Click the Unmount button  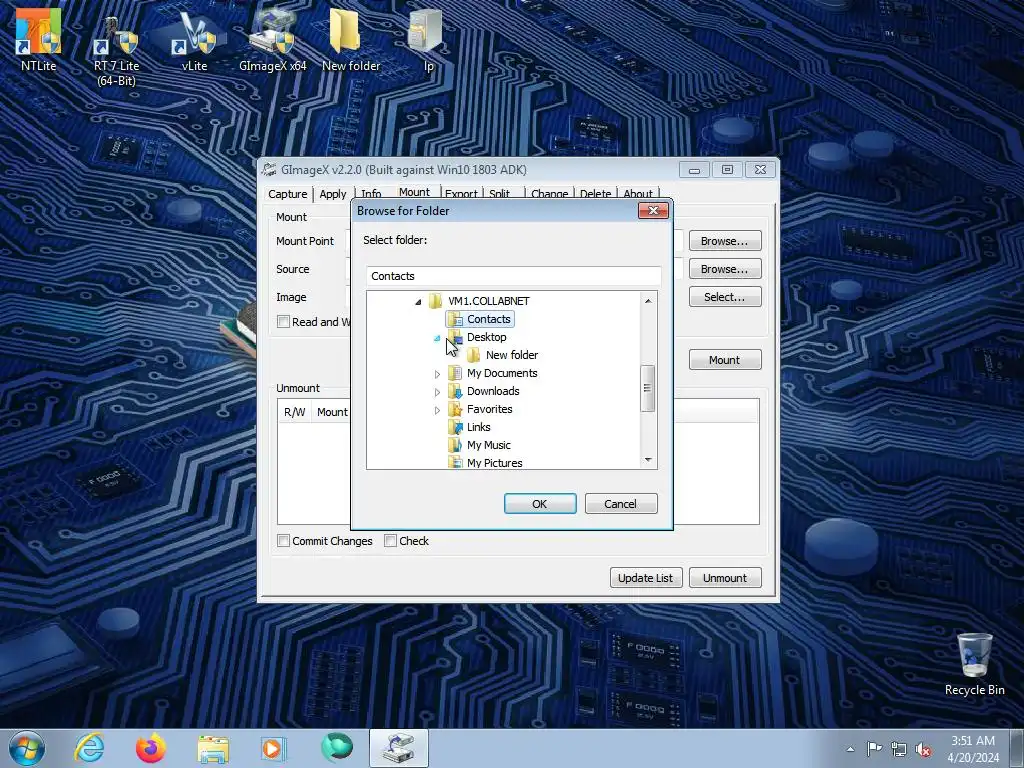(725, 578)
